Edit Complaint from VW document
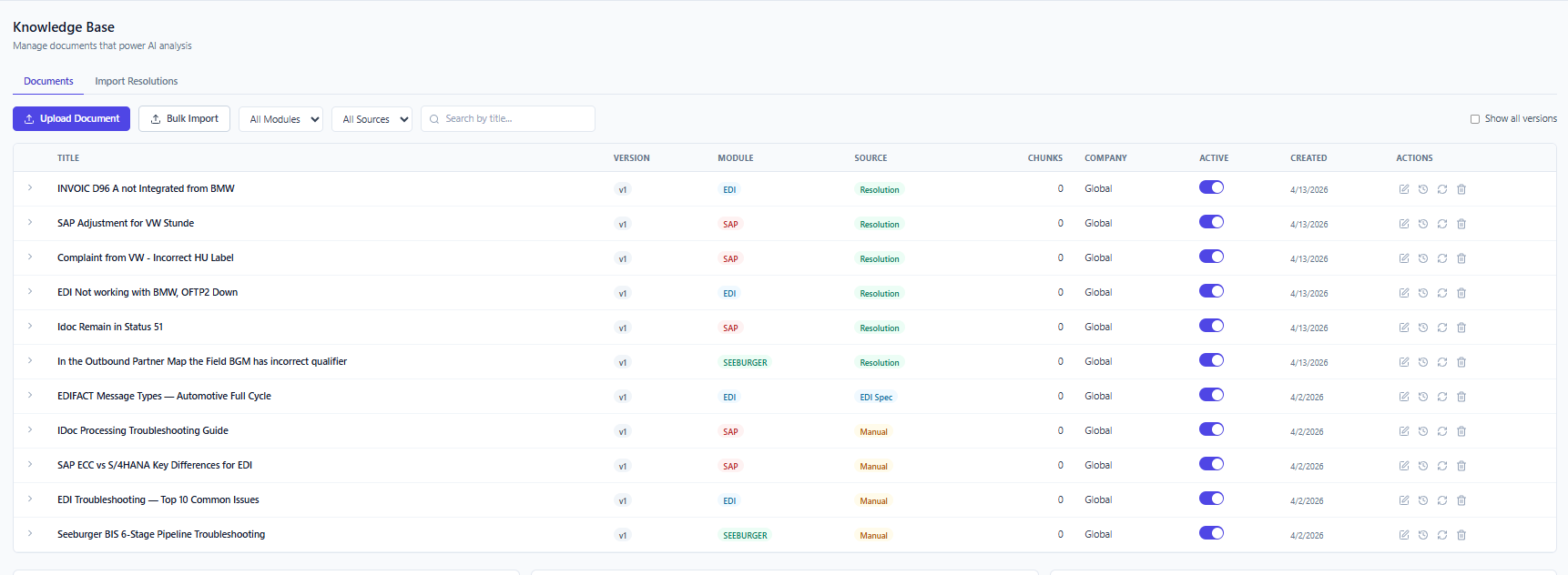The width and height of the screenshot is (1568, 575). (1404, 258)
